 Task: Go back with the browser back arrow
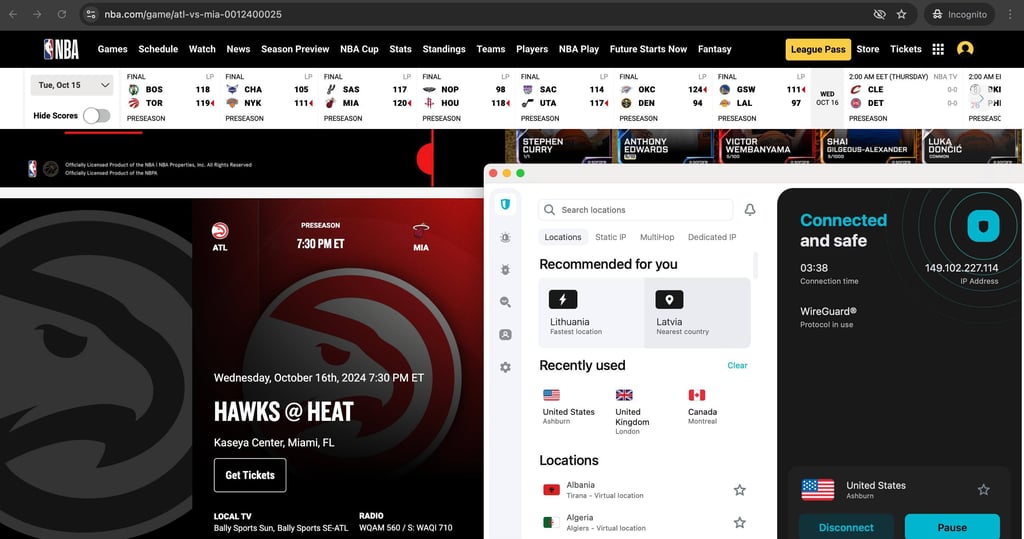coord(13,14)
